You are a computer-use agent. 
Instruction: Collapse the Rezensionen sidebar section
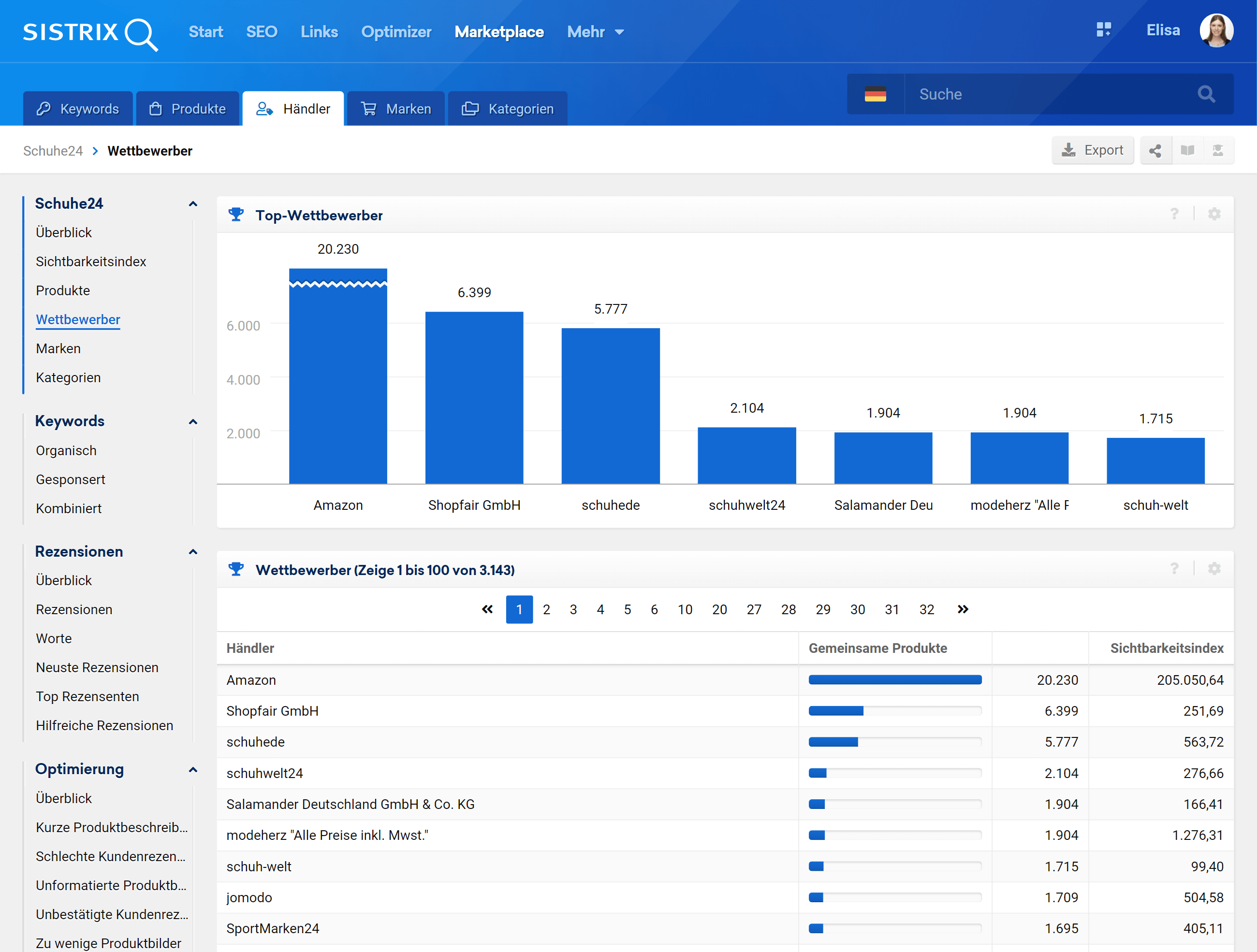pyautogui.click(x=192, y=551)
